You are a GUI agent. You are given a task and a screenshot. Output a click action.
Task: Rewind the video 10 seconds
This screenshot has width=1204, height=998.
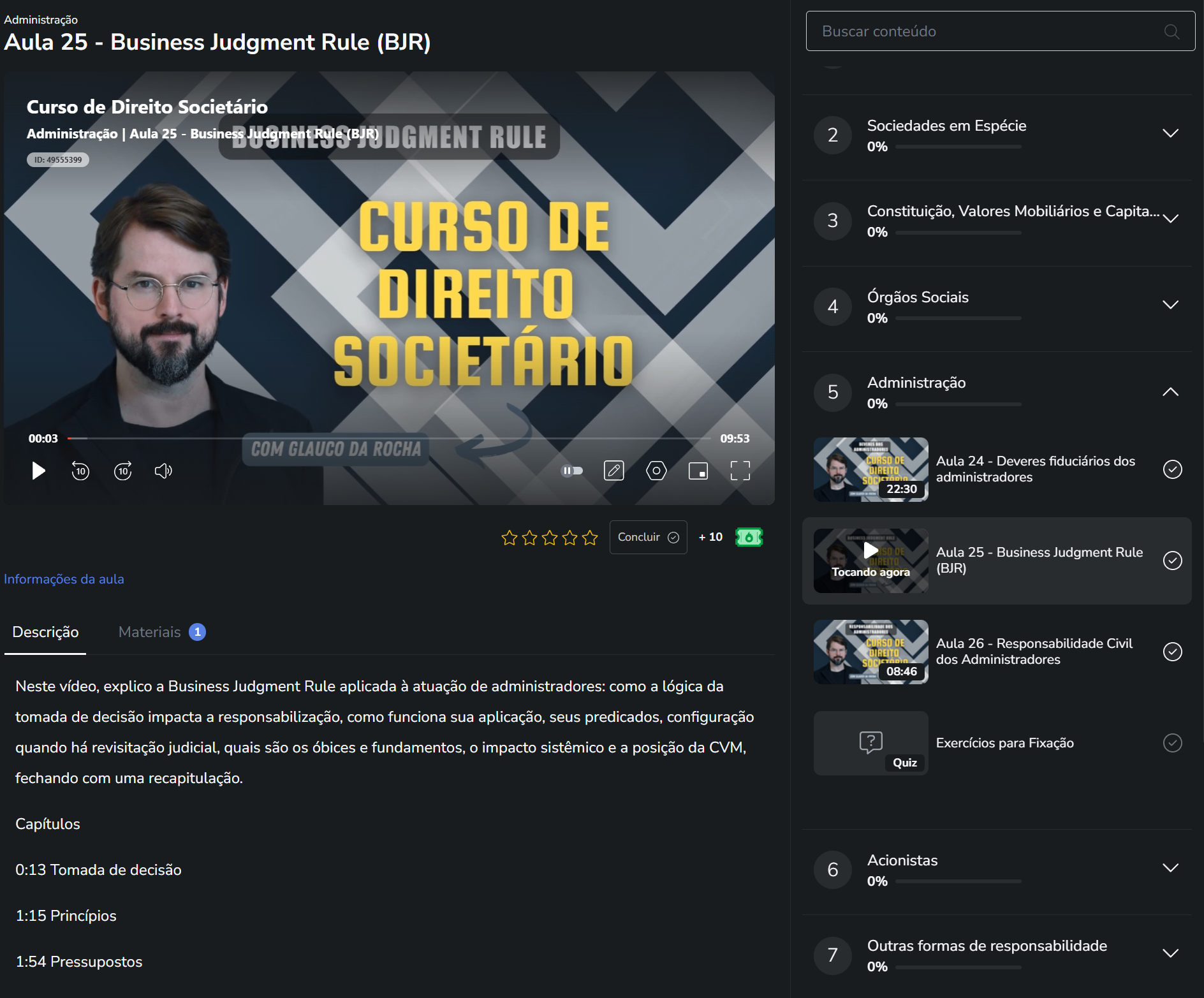pyautogui.click(x=80, y=471)
